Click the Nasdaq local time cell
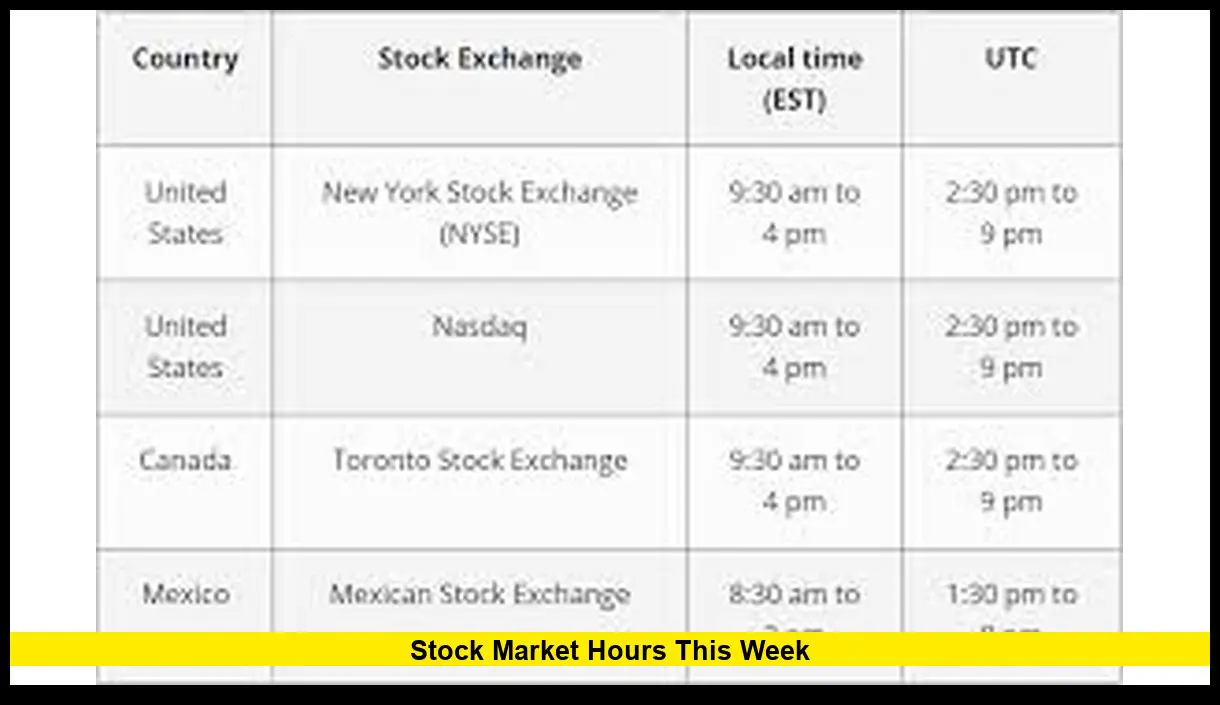The height and width of the screenshot is (705, 1220). (x=794, y=347)
